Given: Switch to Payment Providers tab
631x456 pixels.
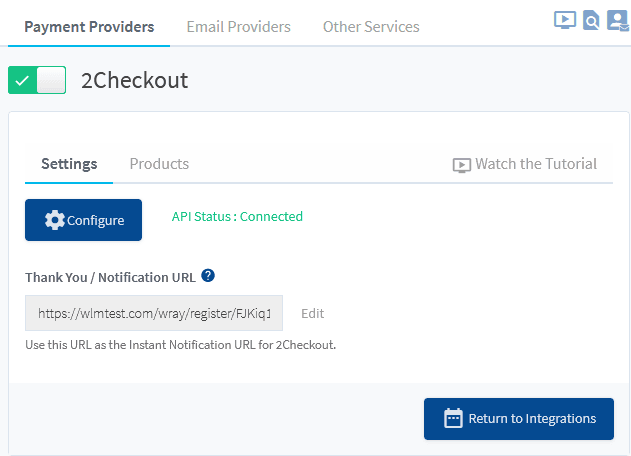Looking at the screenshot, I should [x=89, y=27].
